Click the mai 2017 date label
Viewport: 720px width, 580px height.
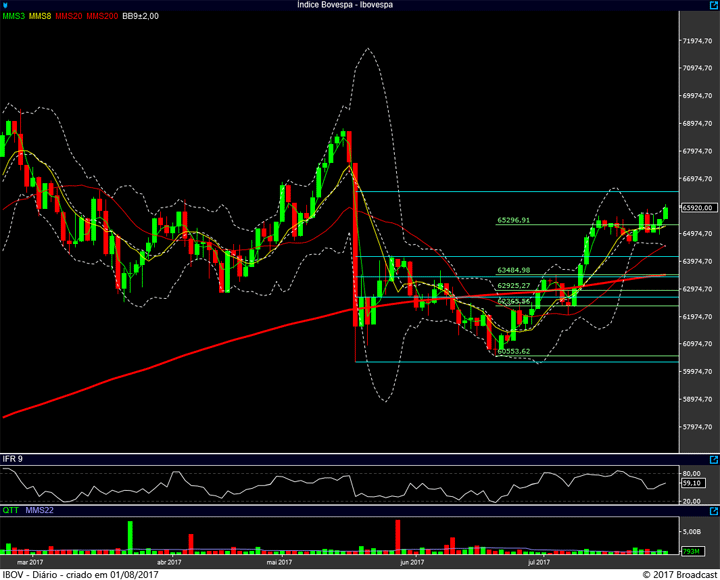pyautogui.click(x=279, y=562)
